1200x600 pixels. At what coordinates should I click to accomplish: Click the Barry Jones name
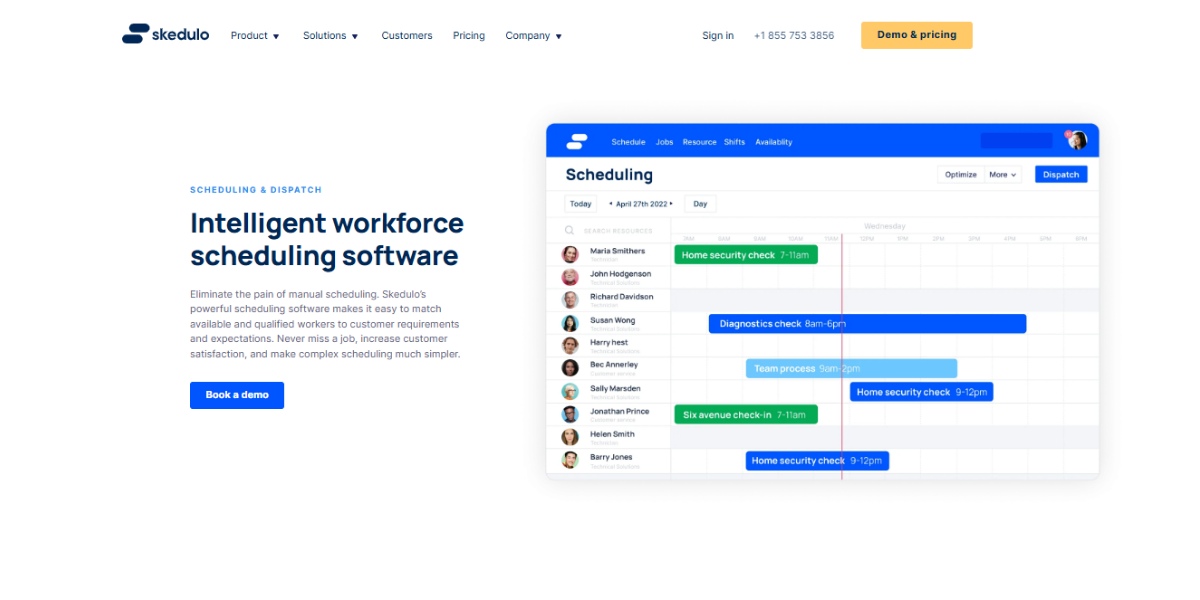[x=611, y=457]
